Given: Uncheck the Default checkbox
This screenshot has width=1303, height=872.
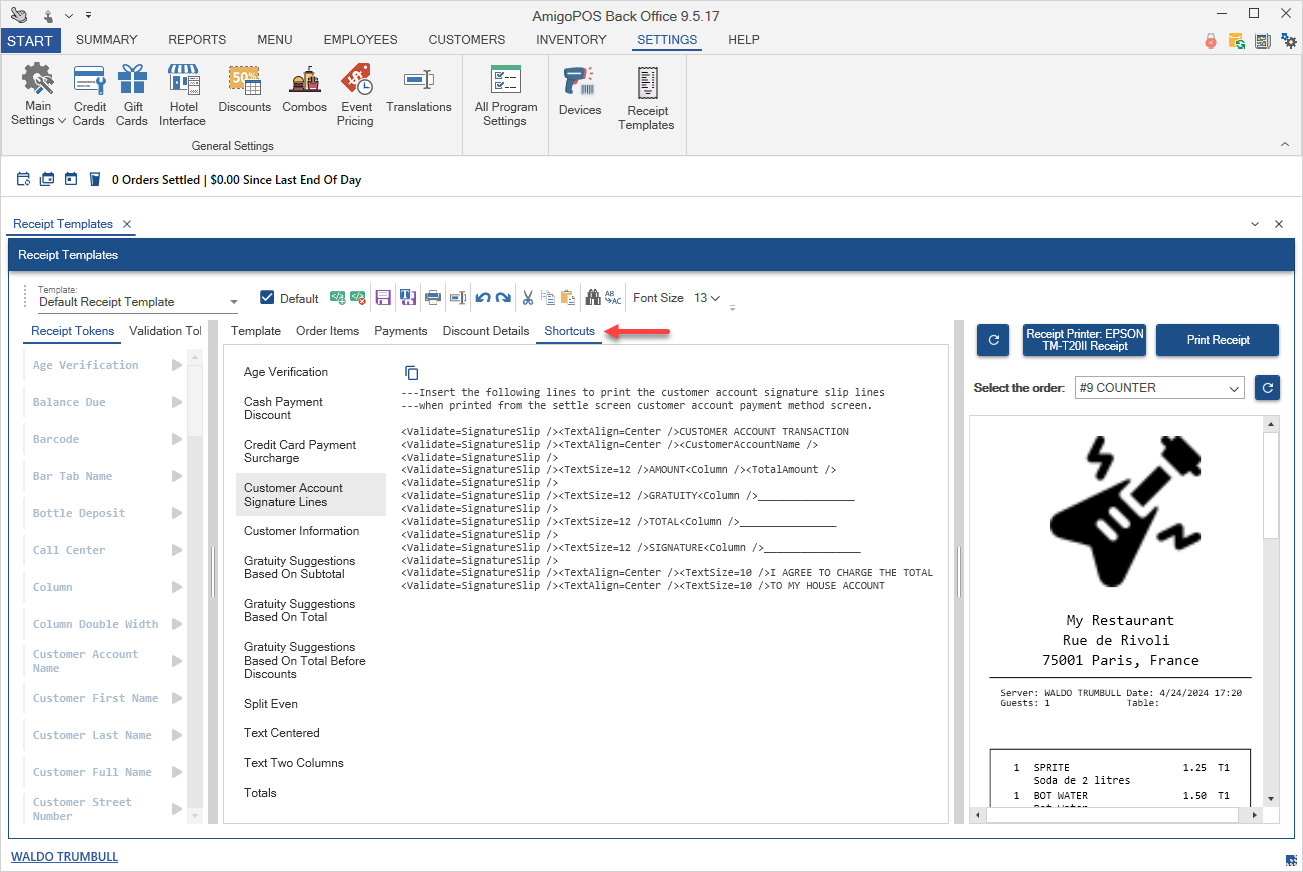Looking at the screenshot, I should pos(267,298).
